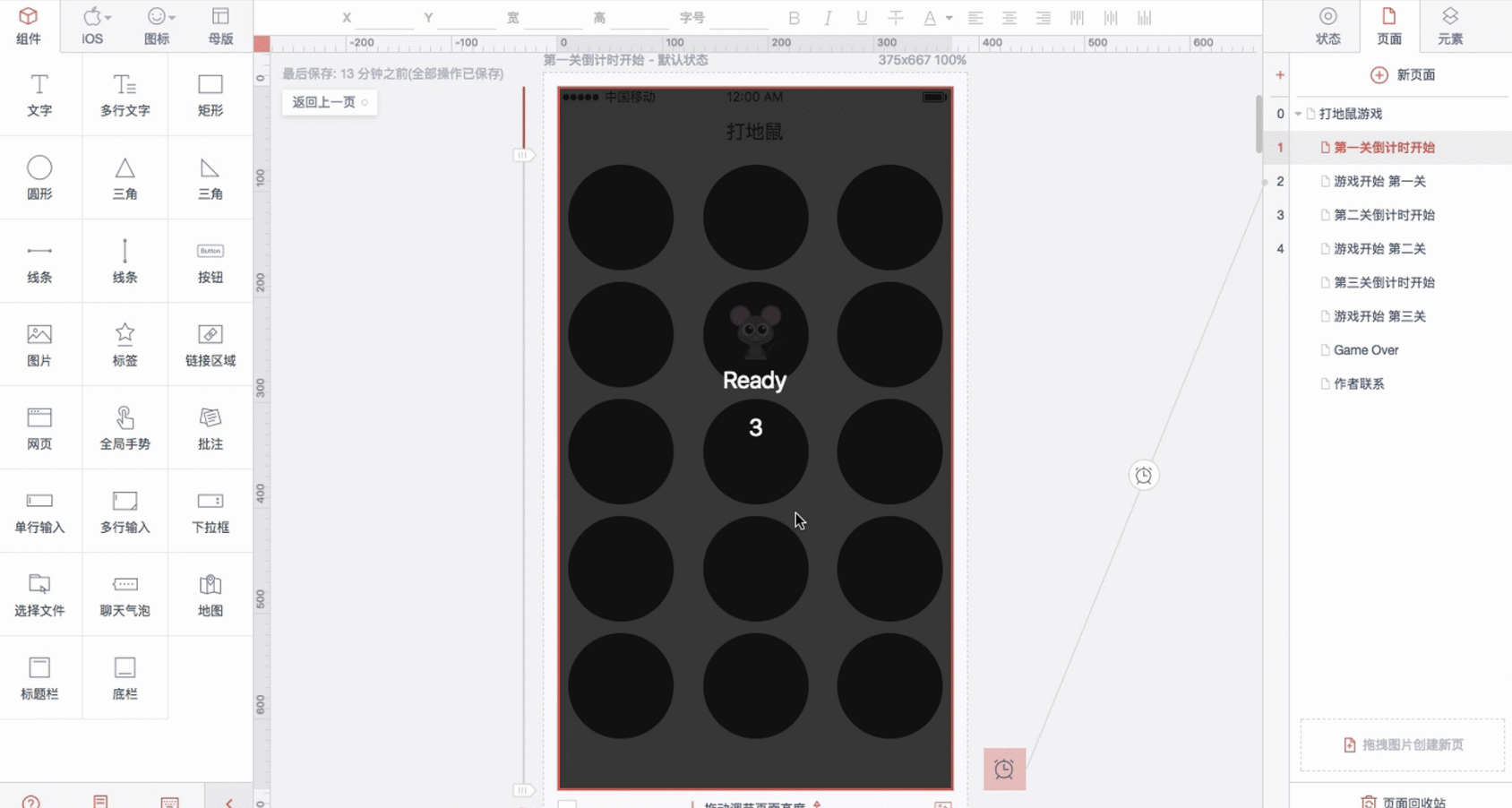This screenshot has height=808, width=1512.
Task: Toggle underline formatting
Action: [862, 18]
